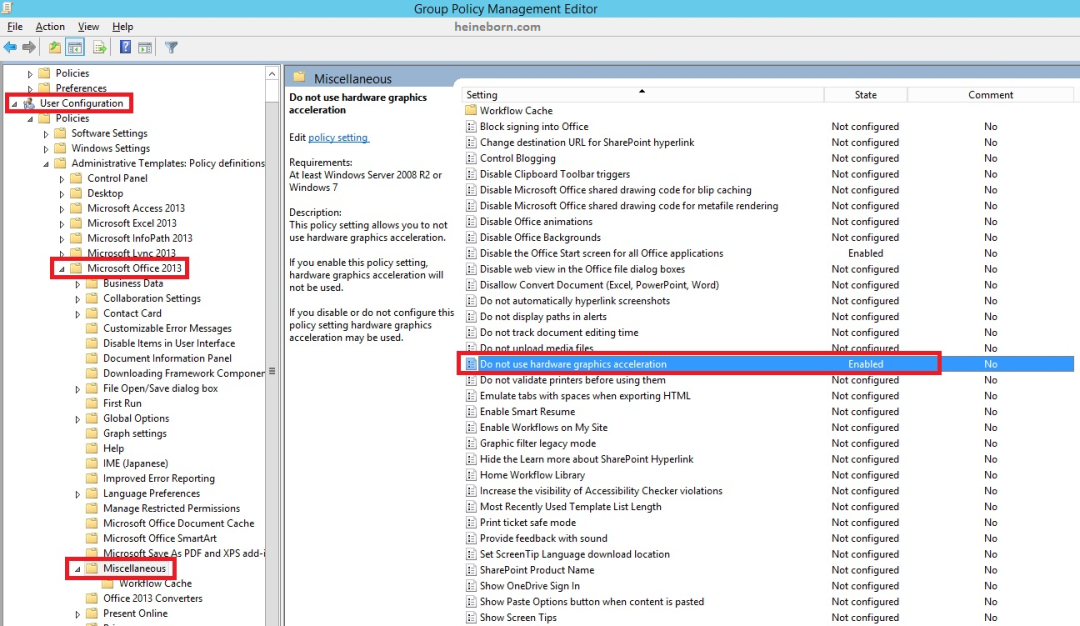Click the policy icon for Print ticket safe mode

[x=471, y=522]
